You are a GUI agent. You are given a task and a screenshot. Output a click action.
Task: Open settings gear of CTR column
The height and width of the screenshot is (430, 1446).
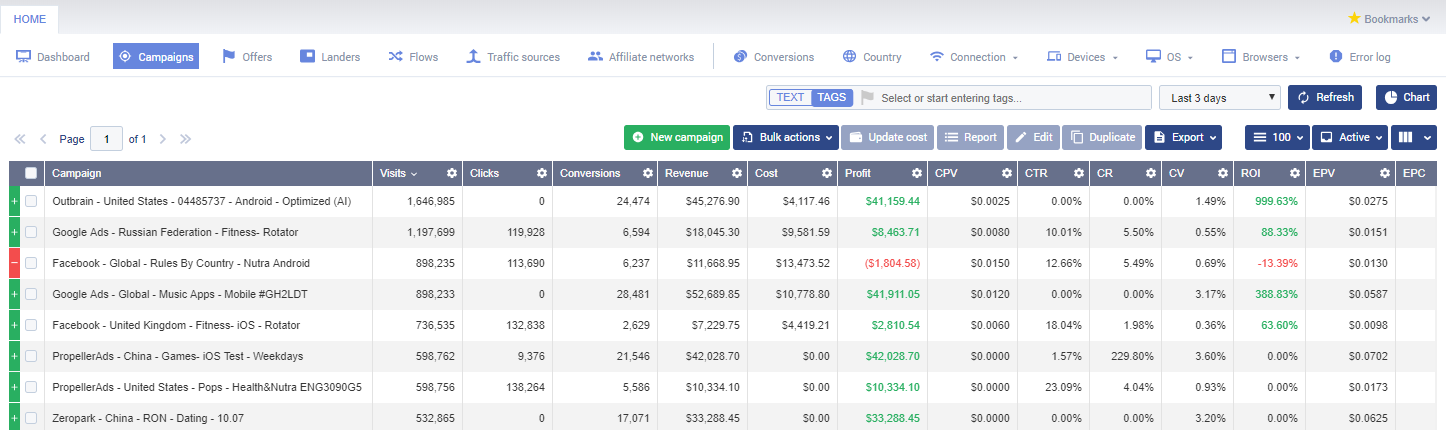[1078, 174]
